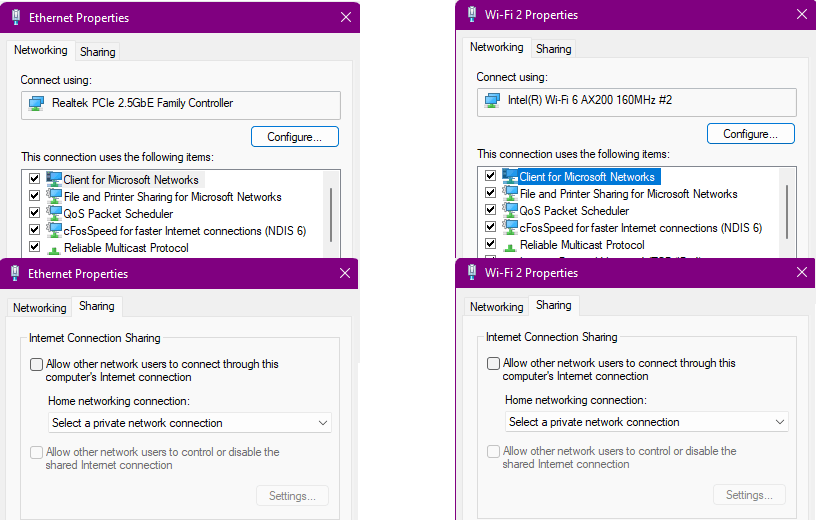The height and width of the screenshot is (520, 816).
Task: Select 'Reliable Multicast Protocol' text in Ethernet list
Action: pyautogui.click(x=126, y=248)
